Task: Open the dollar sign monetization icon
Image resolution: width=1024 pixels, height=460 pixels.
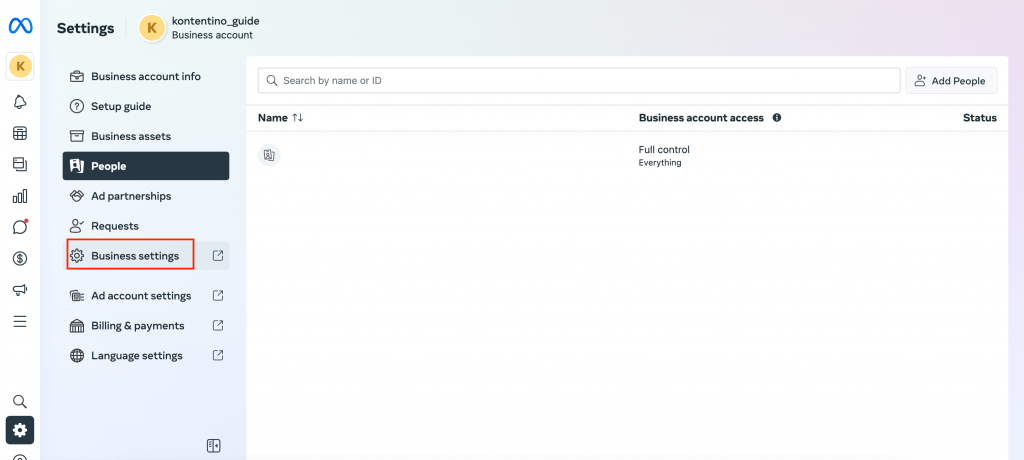Action: pos(20,259)
